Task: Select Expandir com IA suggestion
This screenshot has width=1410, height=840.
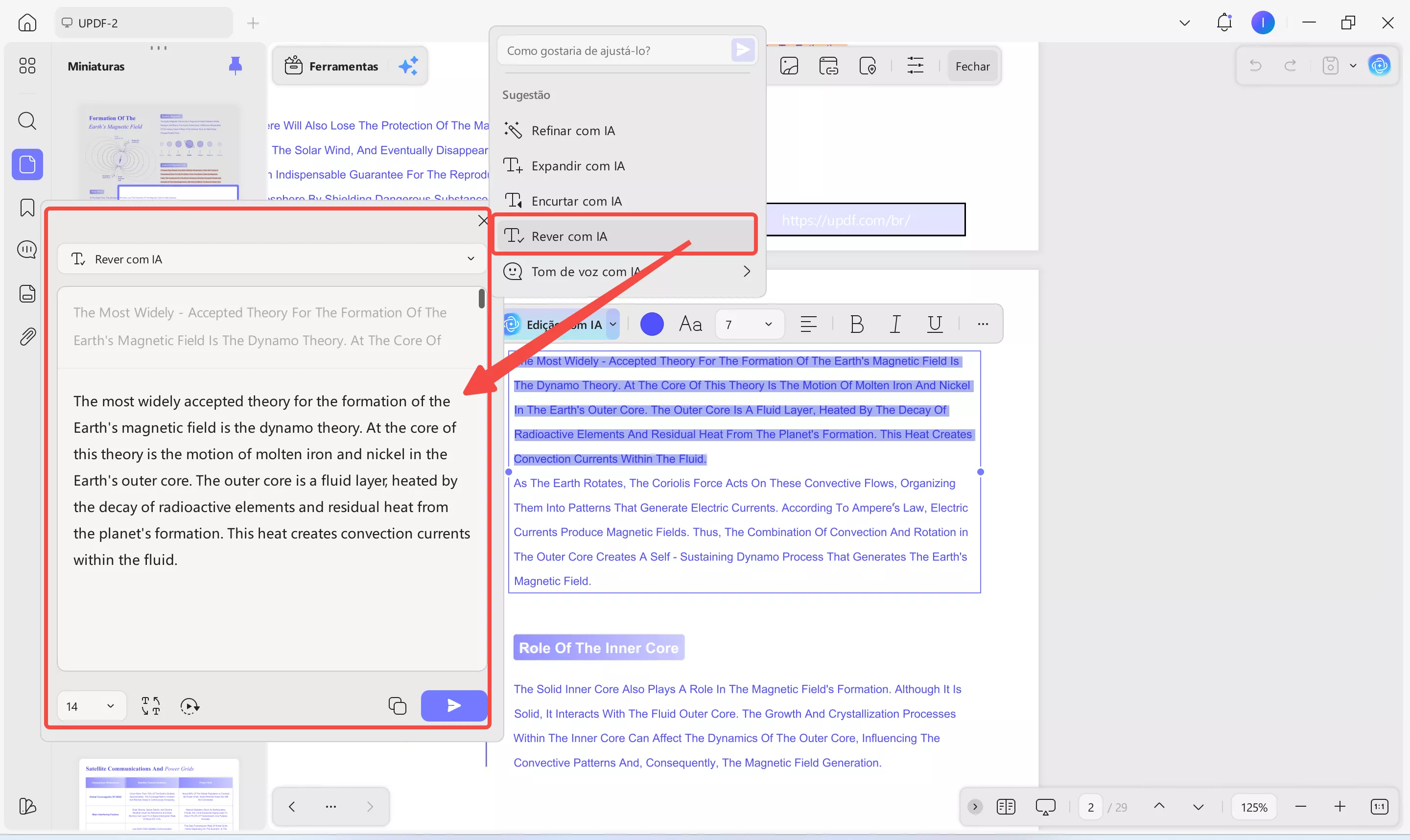Action: (577, 166)
